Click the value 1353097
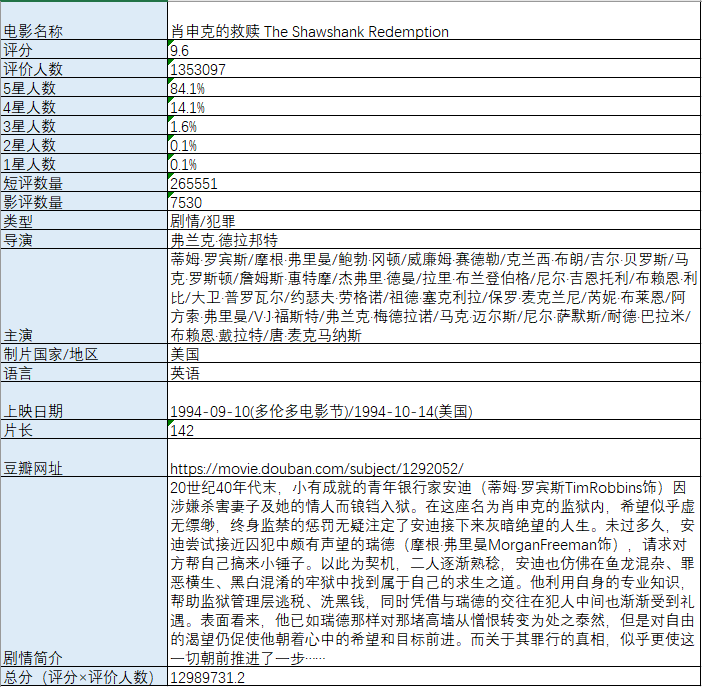This screenshot has width=702, height=687. pos(198,69)
